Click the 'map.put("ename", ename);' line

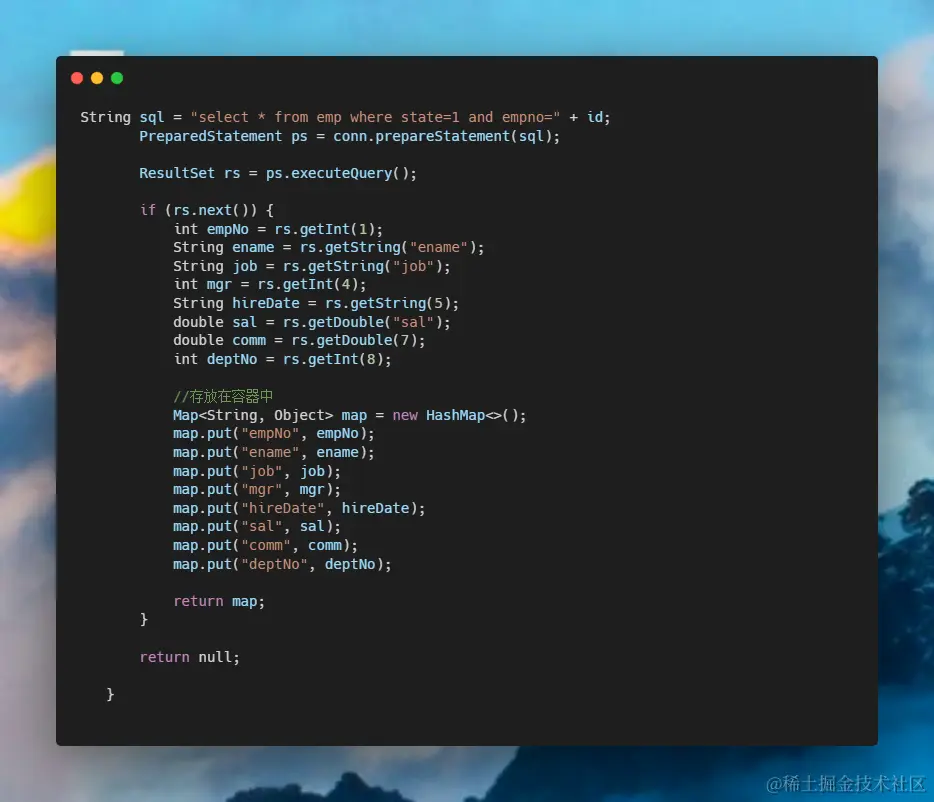(274, 453)
